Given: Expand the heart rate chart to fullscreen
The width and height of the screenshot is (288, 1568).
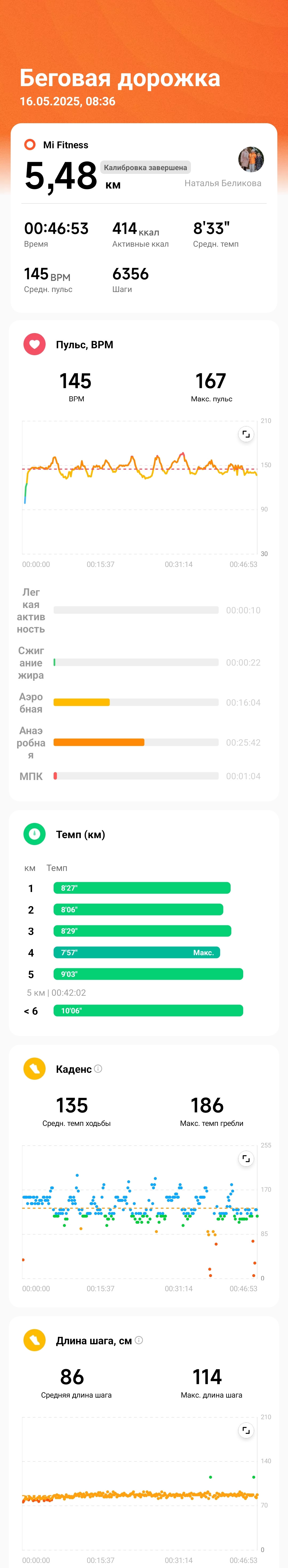Looking at the screenshot, I should 245,434.
